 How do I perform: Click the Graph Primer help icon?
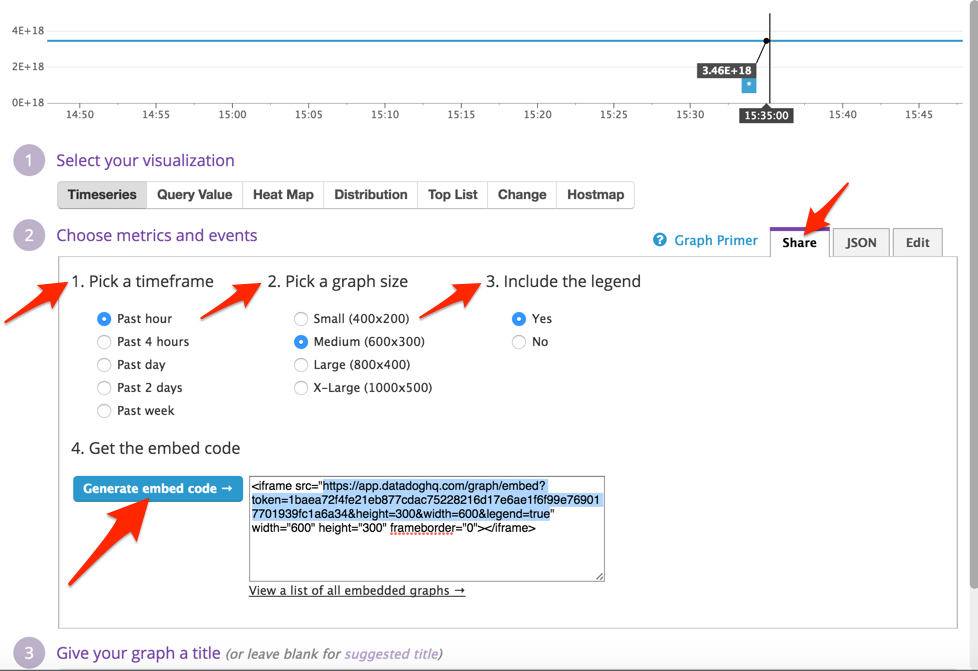(x=660, y=240)
